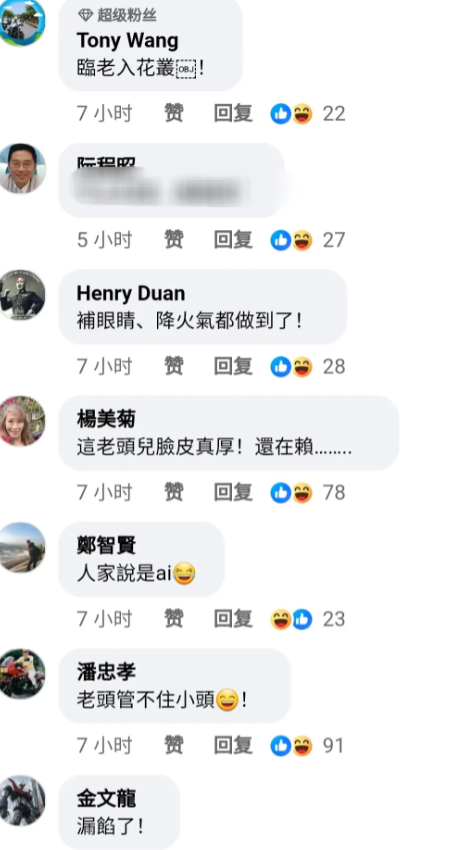Reply to the blurred comment
Viewport: 473px width, 850px height.
pyautogui.click(x=233, y=240)
